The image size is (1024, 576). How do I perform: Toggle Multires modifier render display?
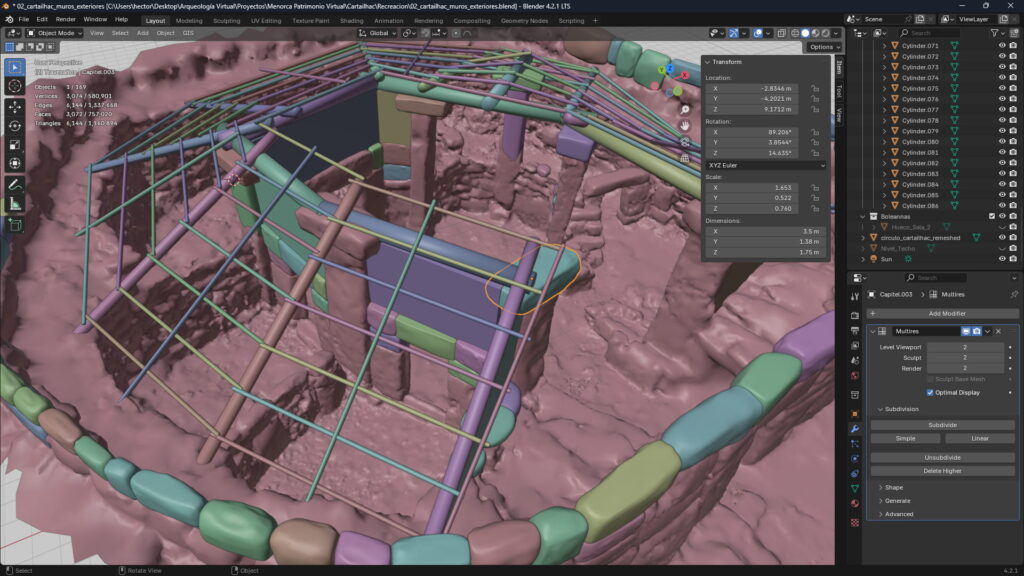pyautogui.click(x=976, y=331)
